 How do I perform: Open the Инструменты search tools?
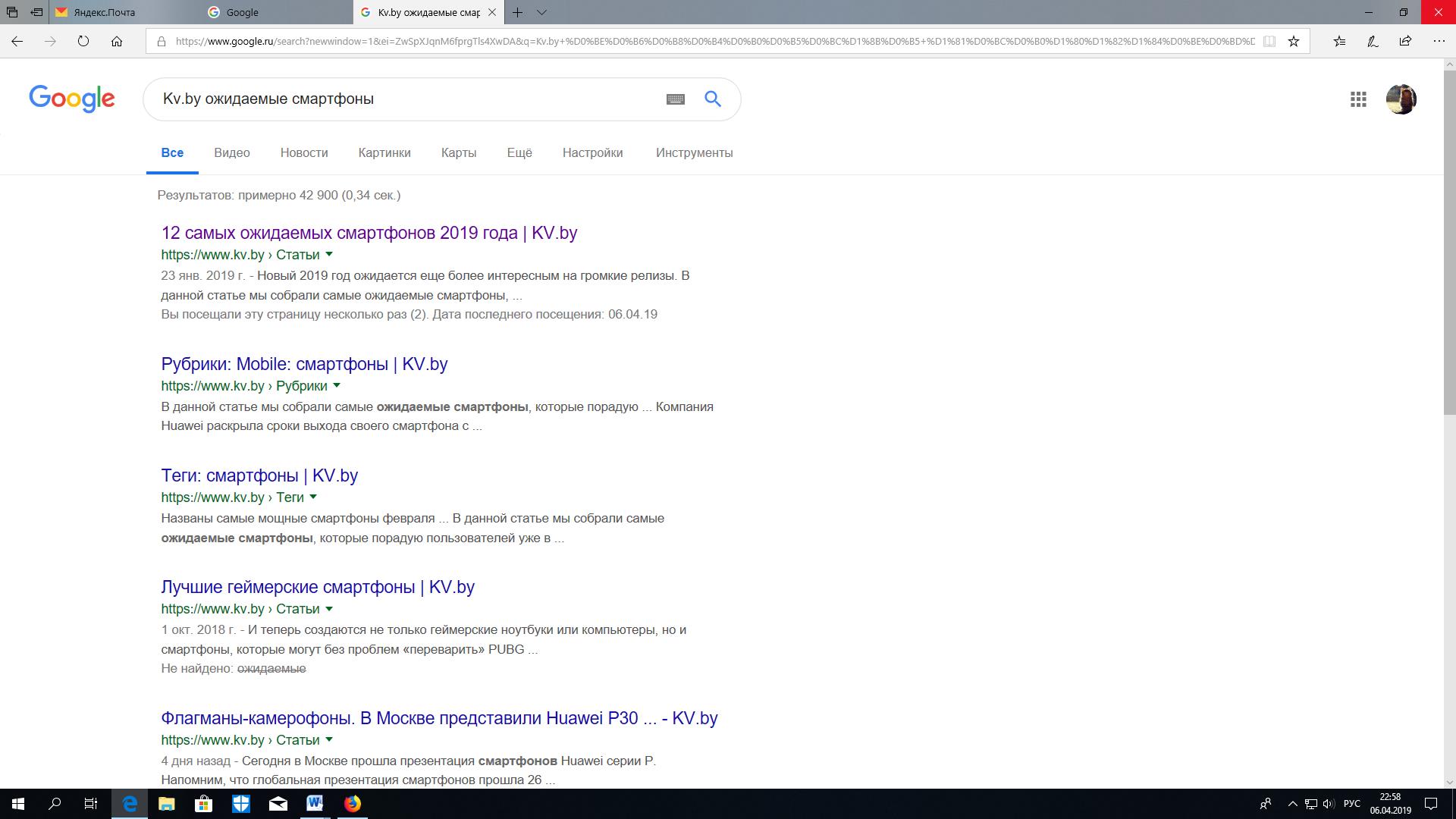[x=694, y=152]
